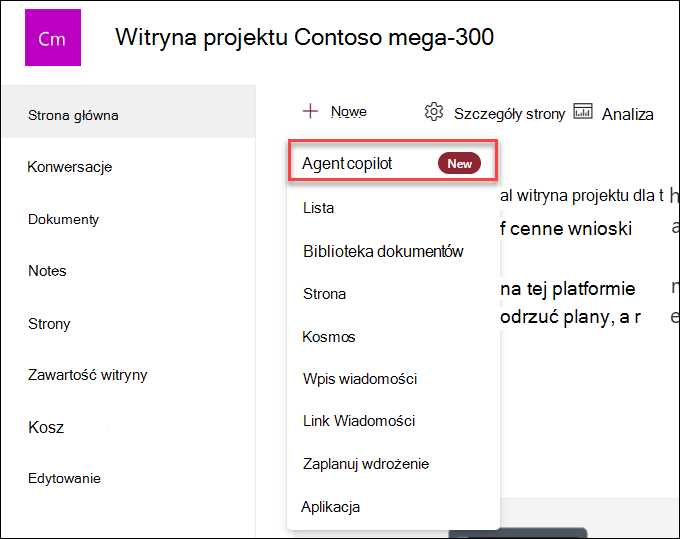680x539 pixels.
Task: Open Zawartość witryny in navigation
Action: [87, 375]
